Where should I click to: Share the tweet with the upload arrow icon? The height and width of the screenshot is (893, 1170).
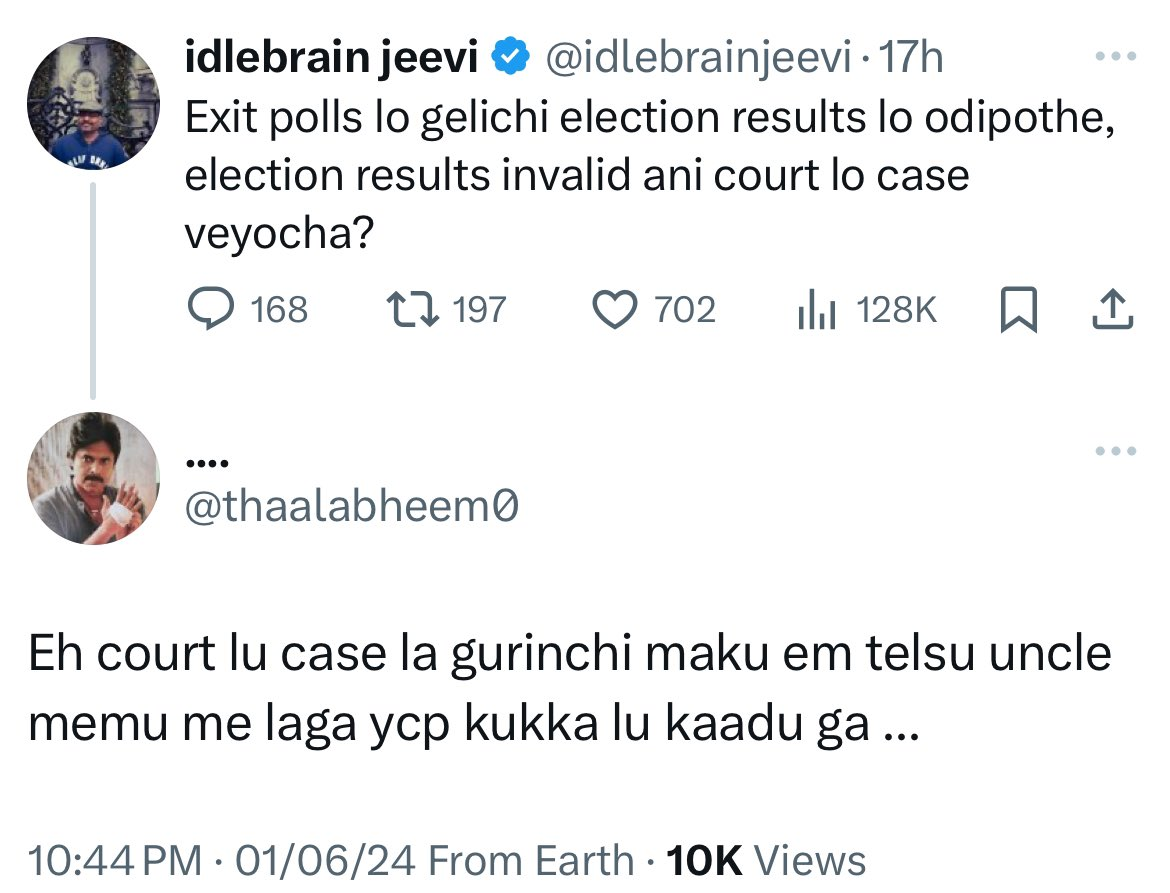click(x=1113, y=309)
